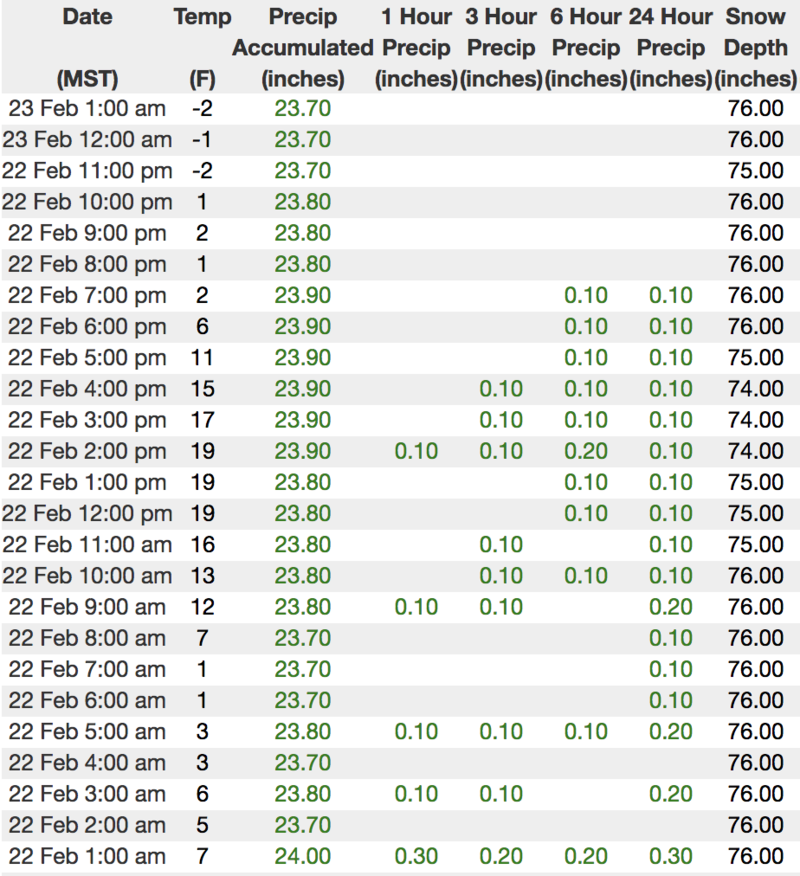Select the 22 Feb 2:00 pm date cell
Viewport: 800px width, 876px height.
(87, 451)
